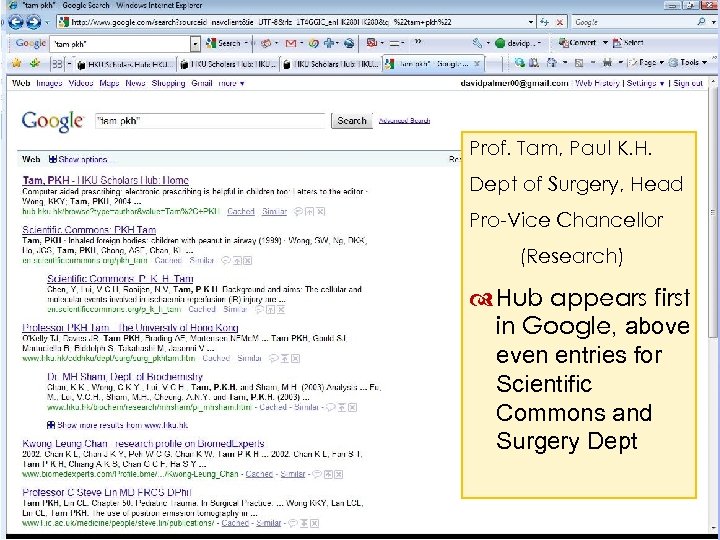
Task: Open the 'Scientific Commons: PKH Tam' result
Action: click(x=89, y=230)
